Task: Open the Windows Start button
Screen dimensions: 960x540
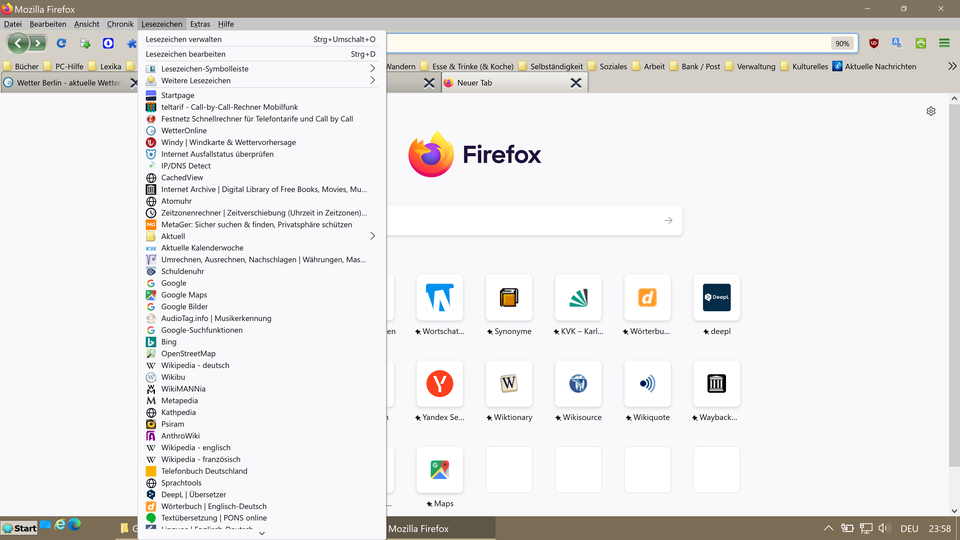Action: [x=20, y=528]
